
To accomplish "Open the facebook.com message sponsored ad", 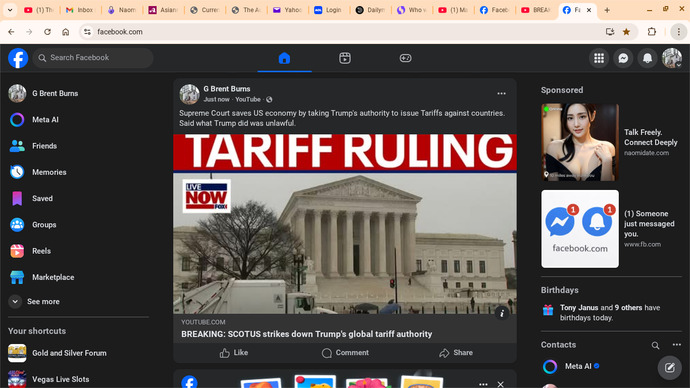I will coord(611,229).
